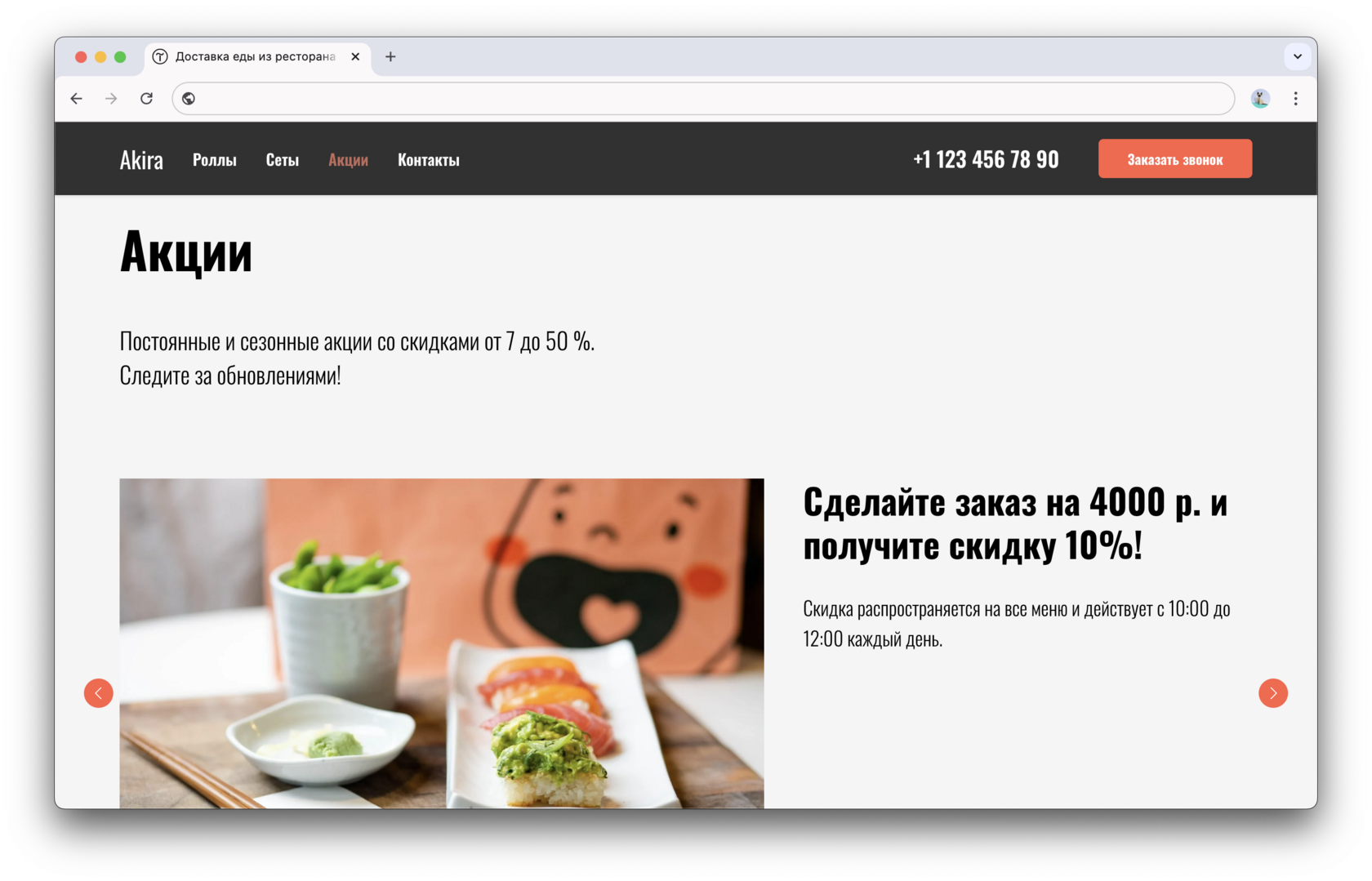
Task: Open the browser profile avatar
Action: [1260, 99]
